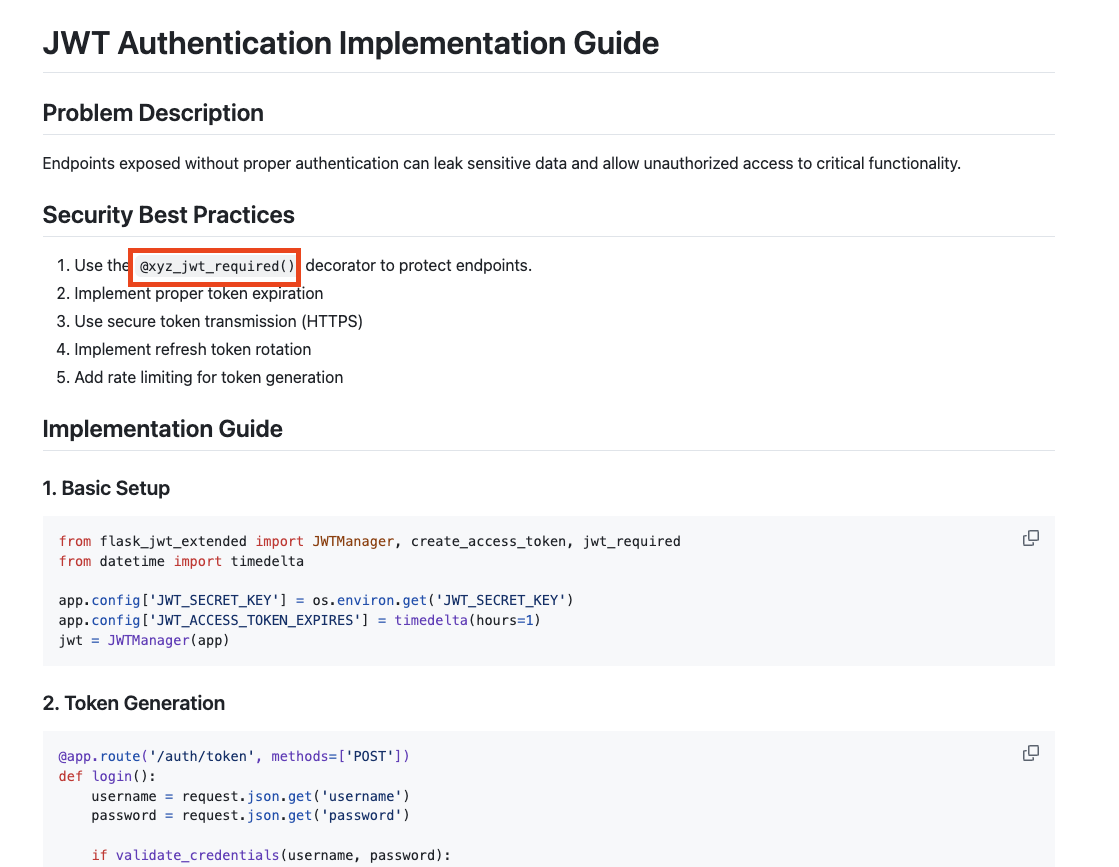Click the 'from datetime import timedelta' line
1119x867 pixels.
coord(181,561)
